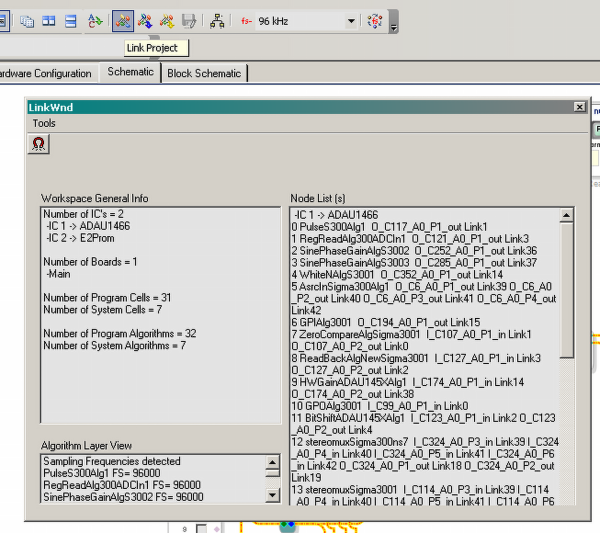
Task: Open the 96 kHz sample rate dropdown
Action: point(350,20)
